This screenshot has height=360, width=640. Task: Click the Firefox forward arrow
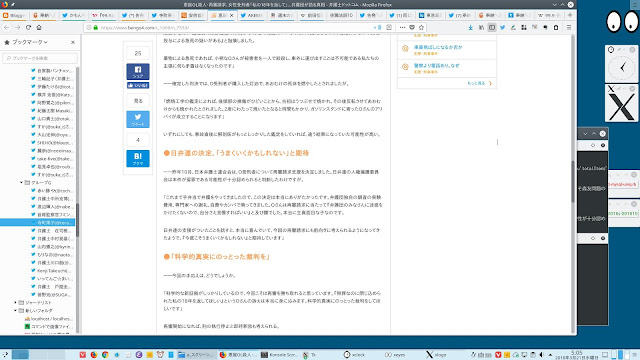tap(18, 27)
